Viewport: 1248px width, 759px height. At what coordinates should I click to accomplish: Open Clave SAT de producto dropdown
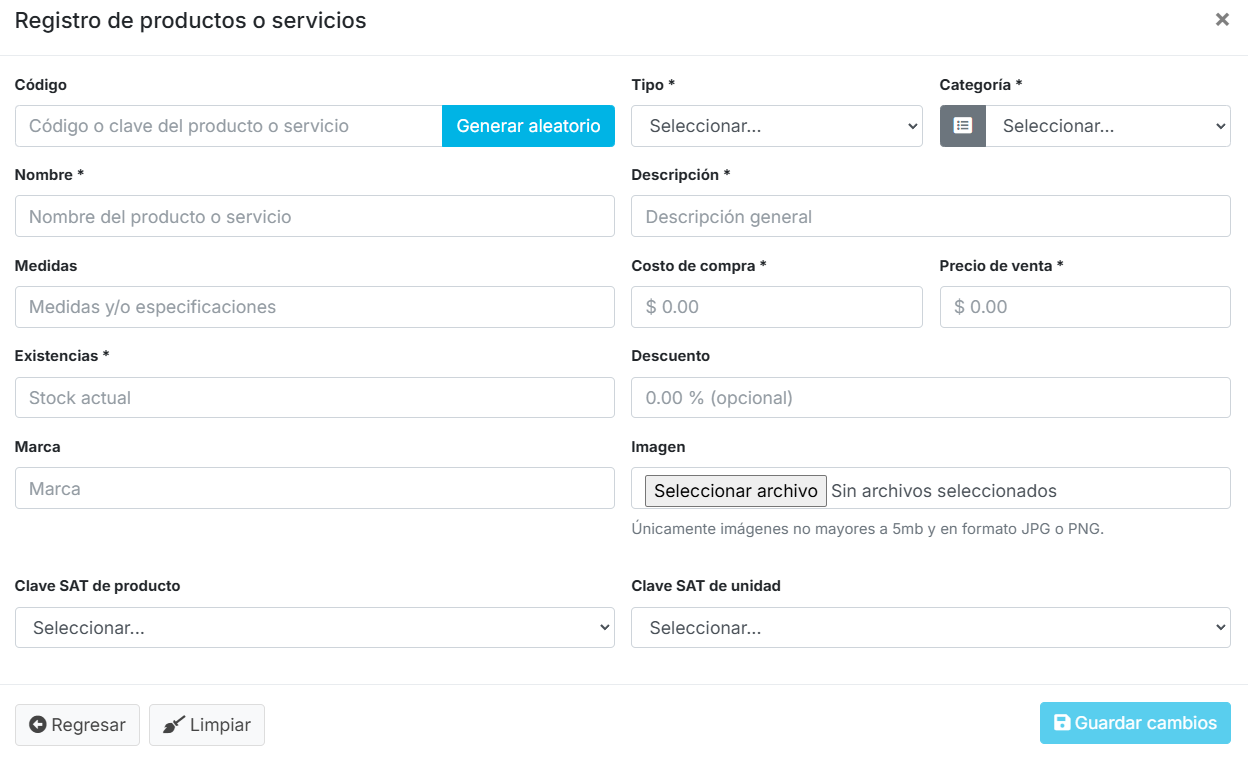(x=314, y=628)
